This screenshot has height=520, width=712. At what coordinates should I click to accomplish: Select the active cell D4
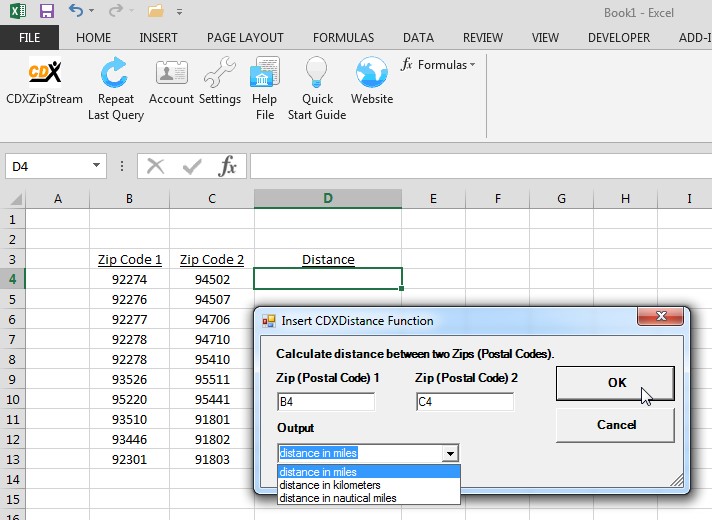pyautogui.click(x=328, y=279)
